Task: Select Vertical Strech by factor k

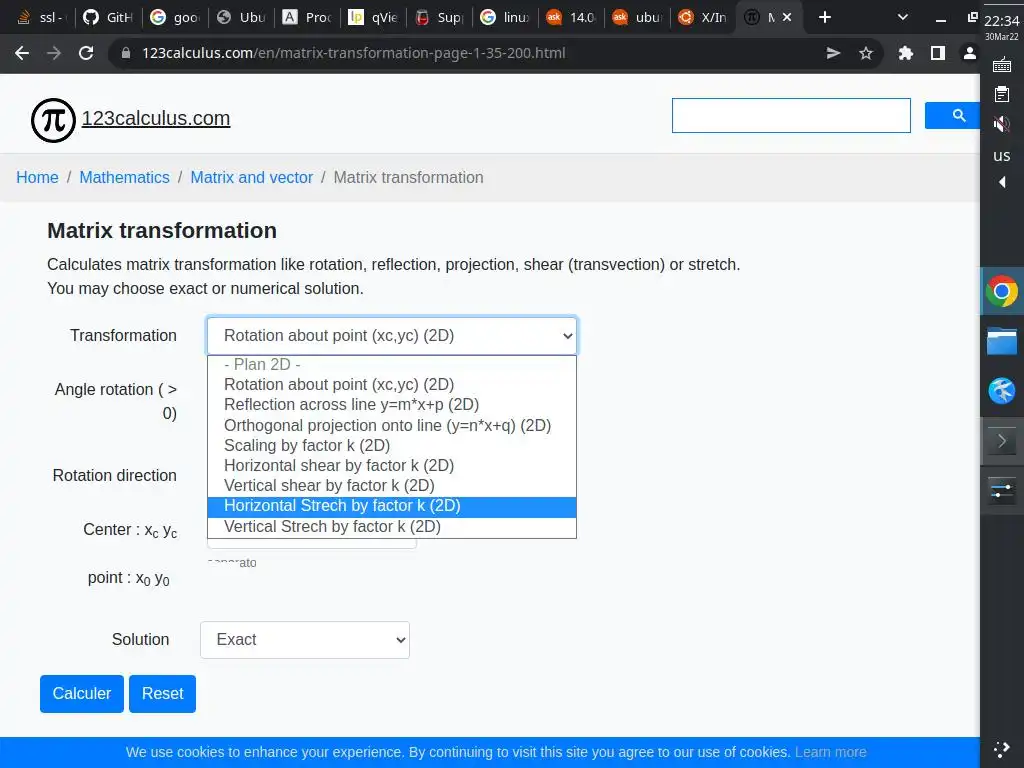Action: 392,526
